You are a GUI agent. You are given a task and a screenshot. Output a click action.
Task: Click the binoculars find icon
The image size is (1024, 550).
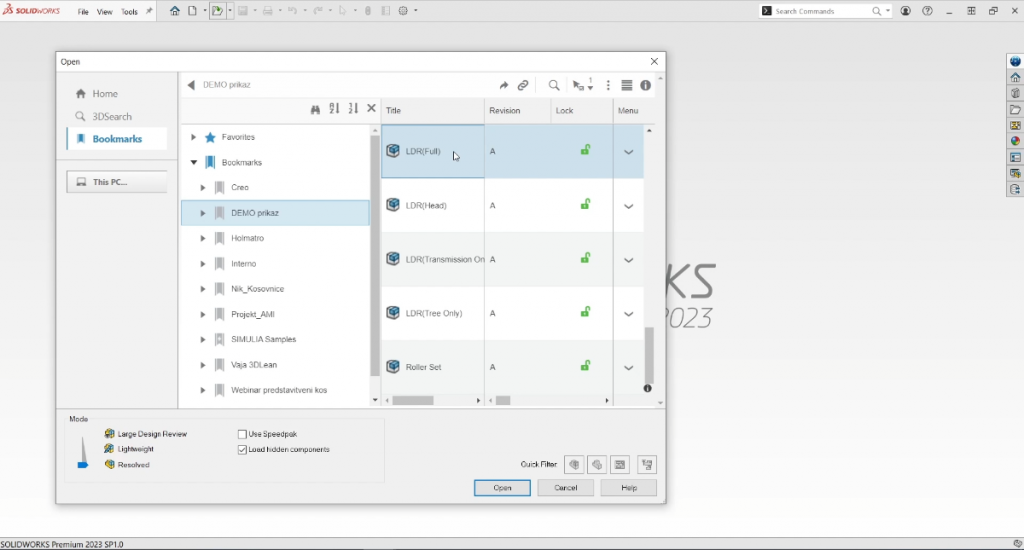point(315,110)
